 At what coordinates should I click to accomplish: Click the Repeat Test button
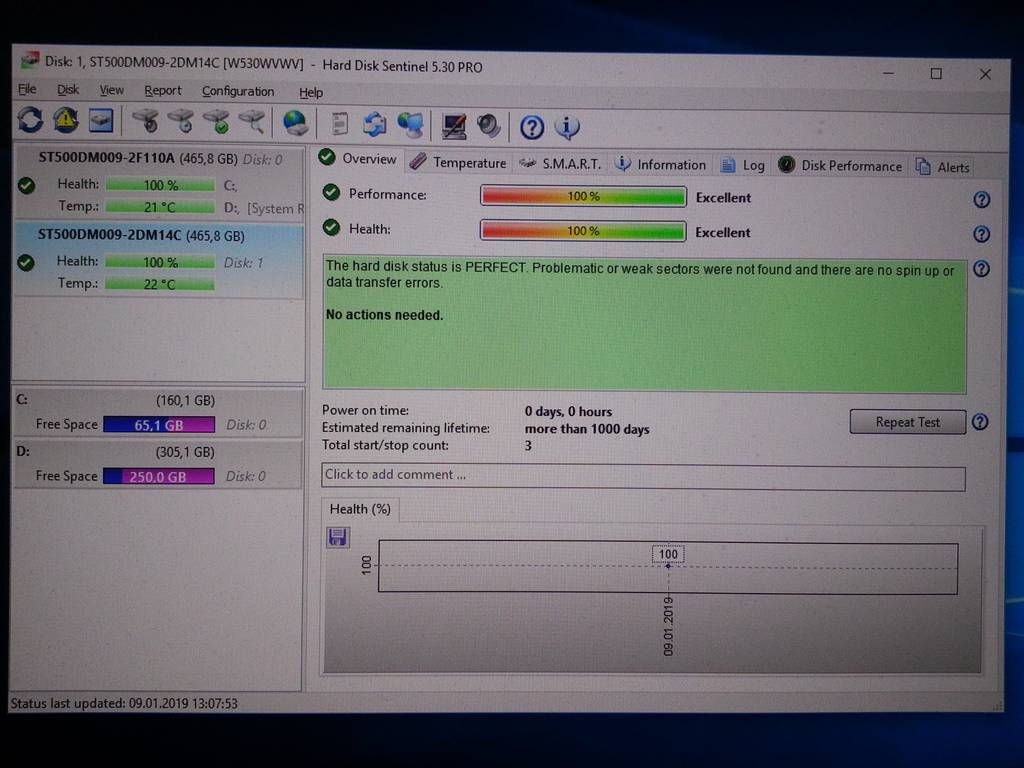908,422
